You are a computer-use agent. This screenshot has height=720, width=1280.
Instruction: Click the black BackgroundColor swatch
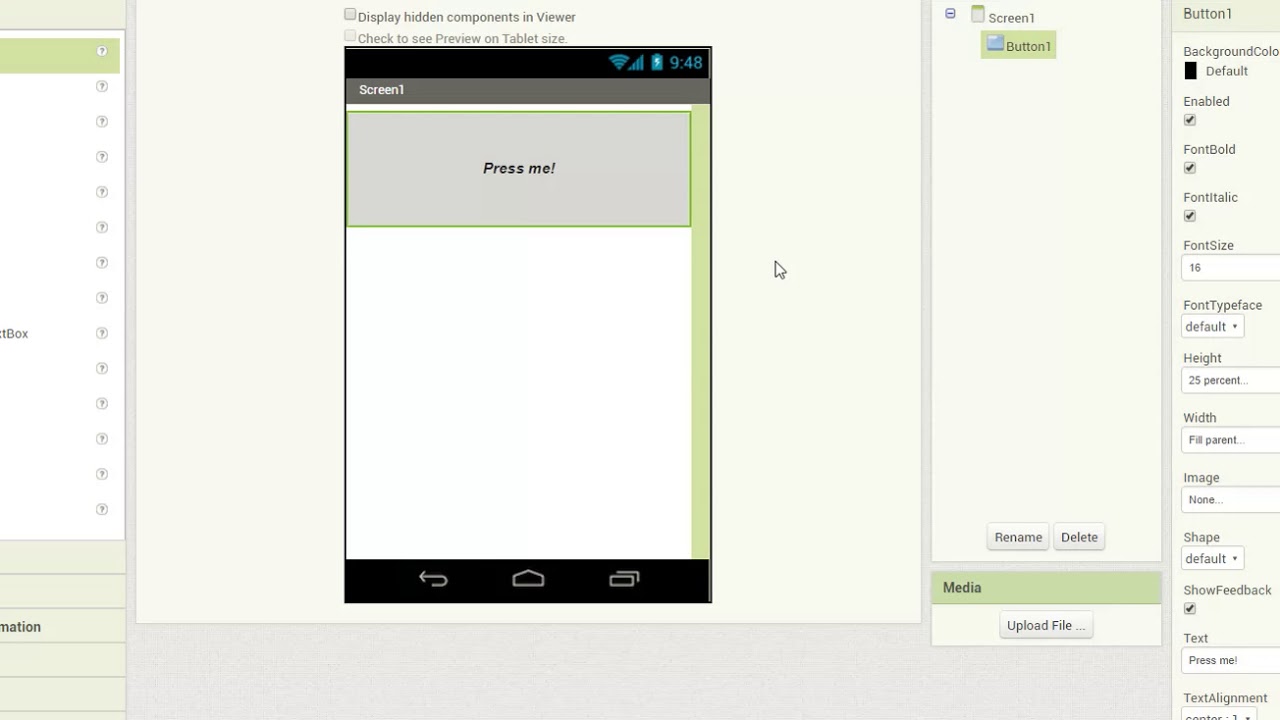point(1190,71)
